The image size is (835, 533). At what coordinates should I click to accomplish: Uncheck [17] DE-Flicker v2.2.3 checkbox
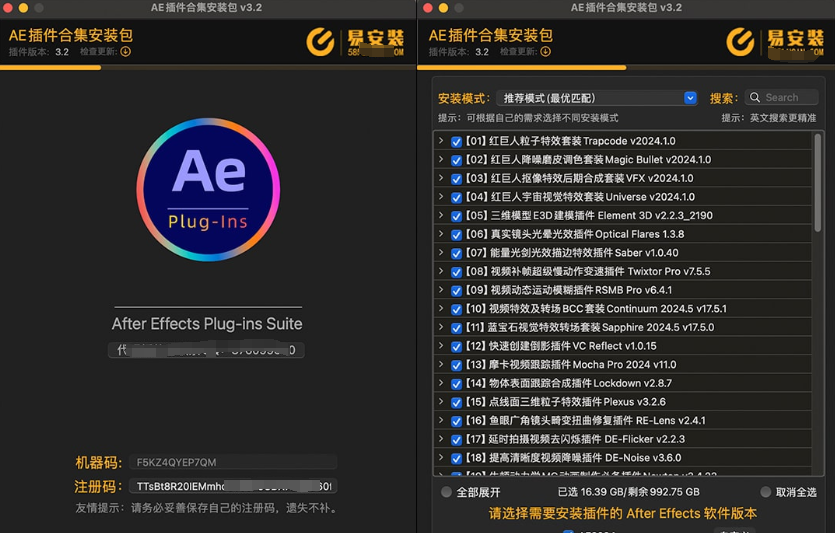[x=456, y=440]
